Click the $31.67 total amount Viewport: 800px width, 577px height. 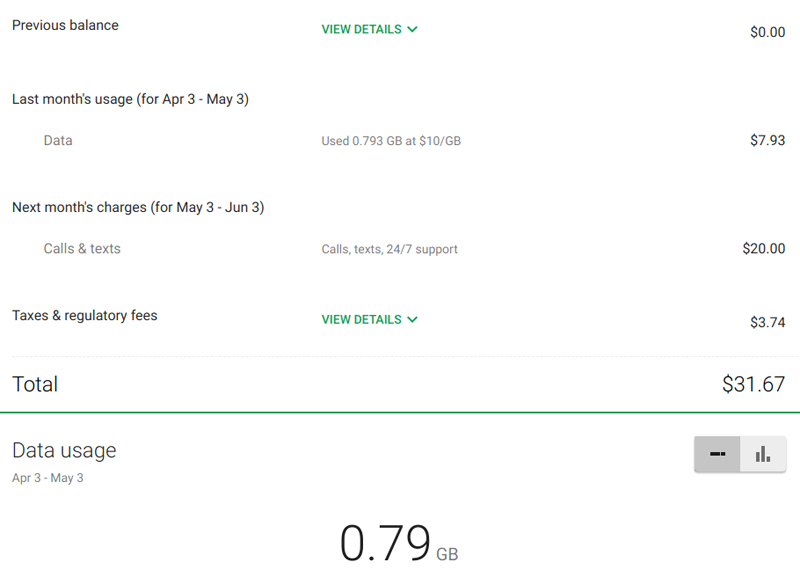coord(753,384)
